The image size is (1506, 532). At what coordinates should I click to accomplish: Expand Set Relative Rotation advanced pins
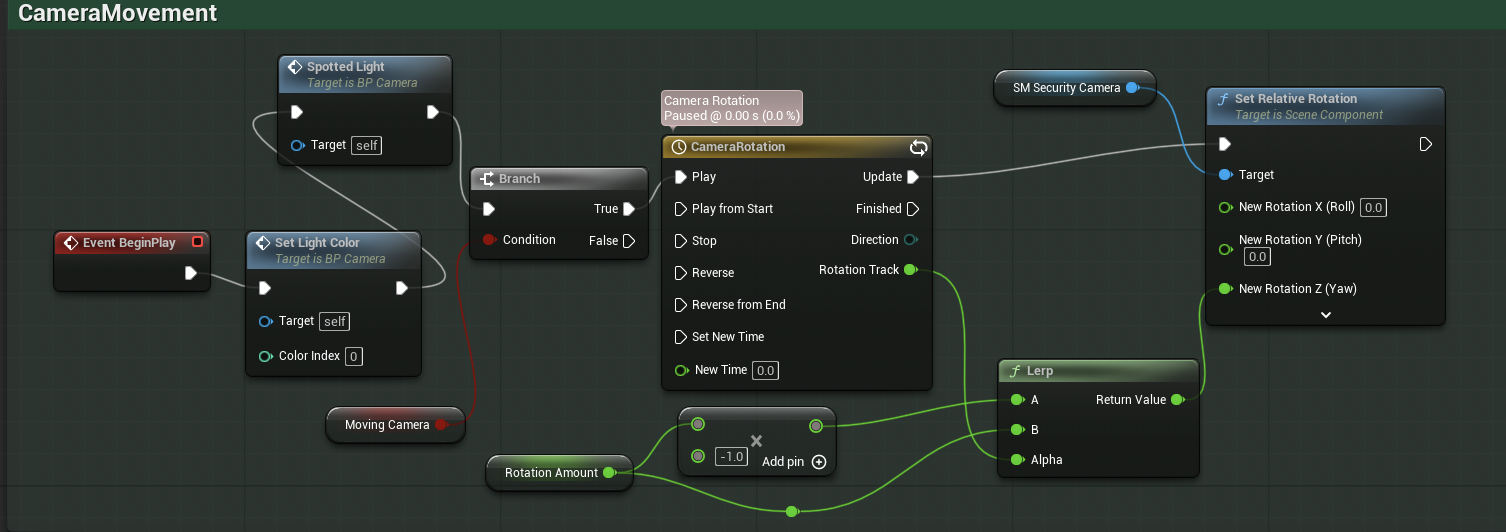pyautogui.click(x=1325, y=314)
